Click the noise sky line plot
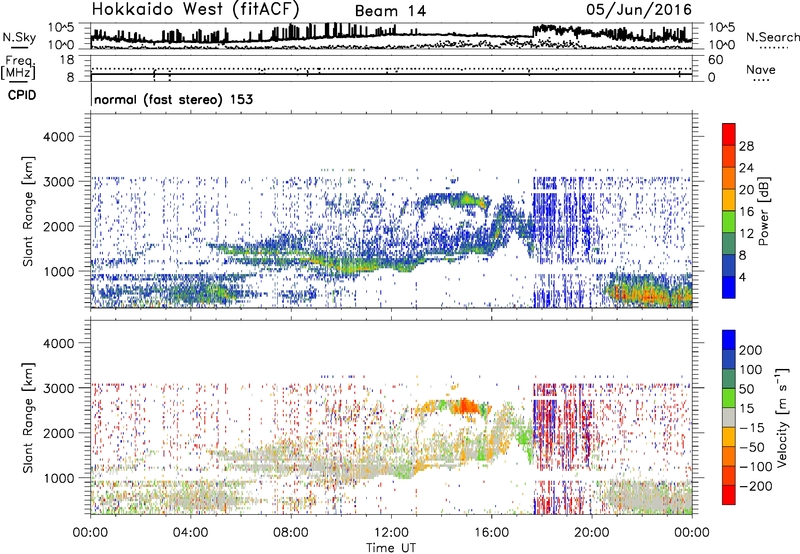 click(x=392, y=35)
